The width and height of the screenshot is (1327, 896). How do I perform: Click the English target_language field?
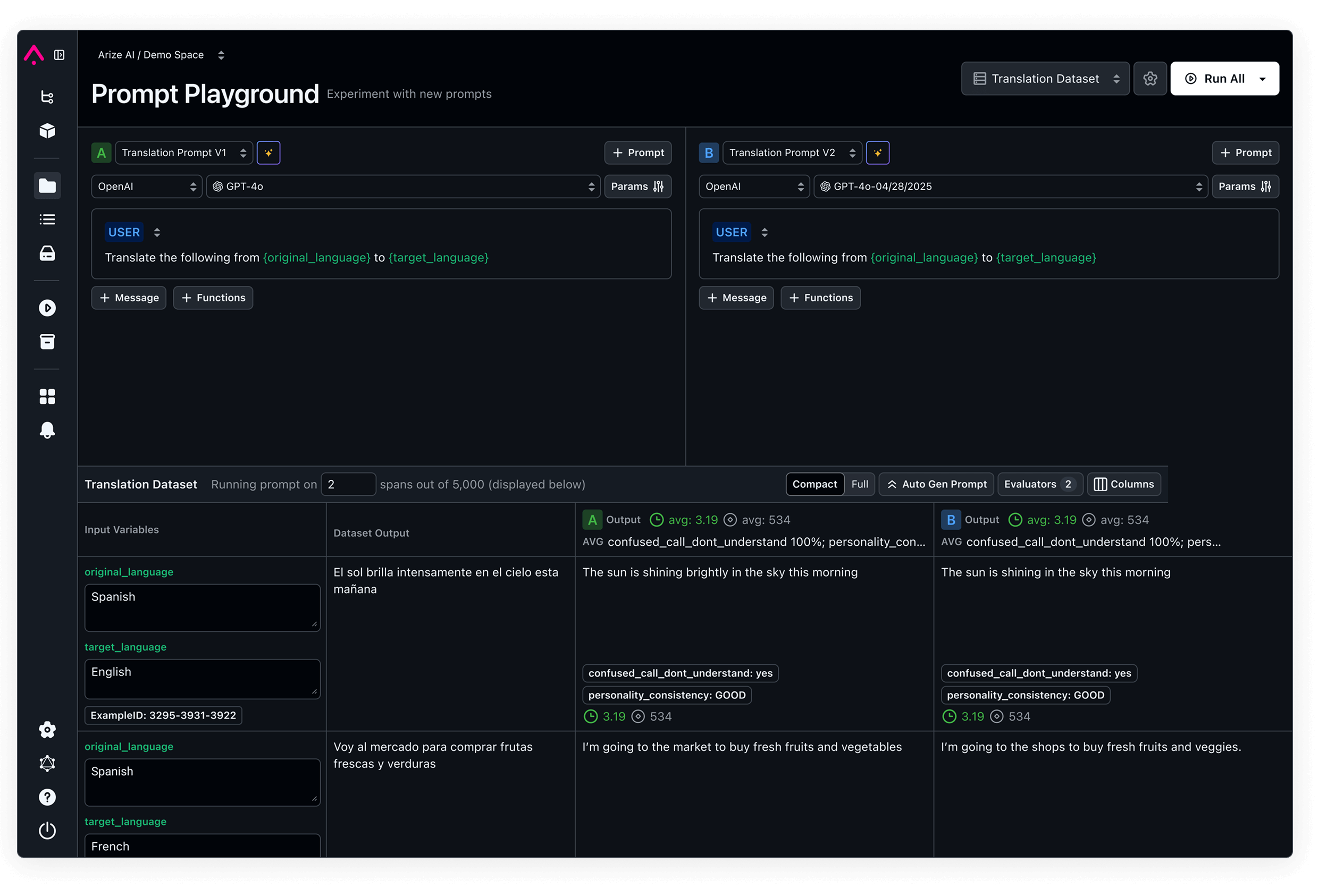tap(202, 679)
